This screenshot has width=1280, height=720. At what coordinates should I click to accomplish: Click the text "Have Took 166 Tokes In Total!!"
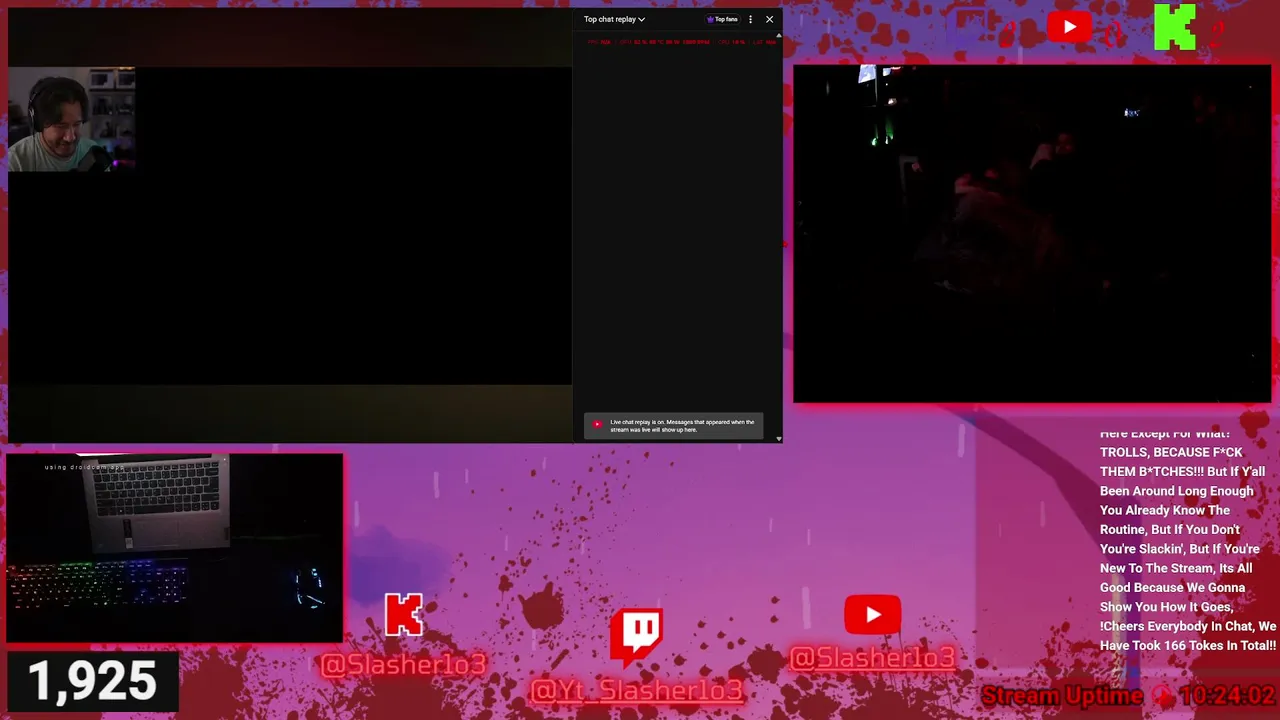tap(1188, 646)
